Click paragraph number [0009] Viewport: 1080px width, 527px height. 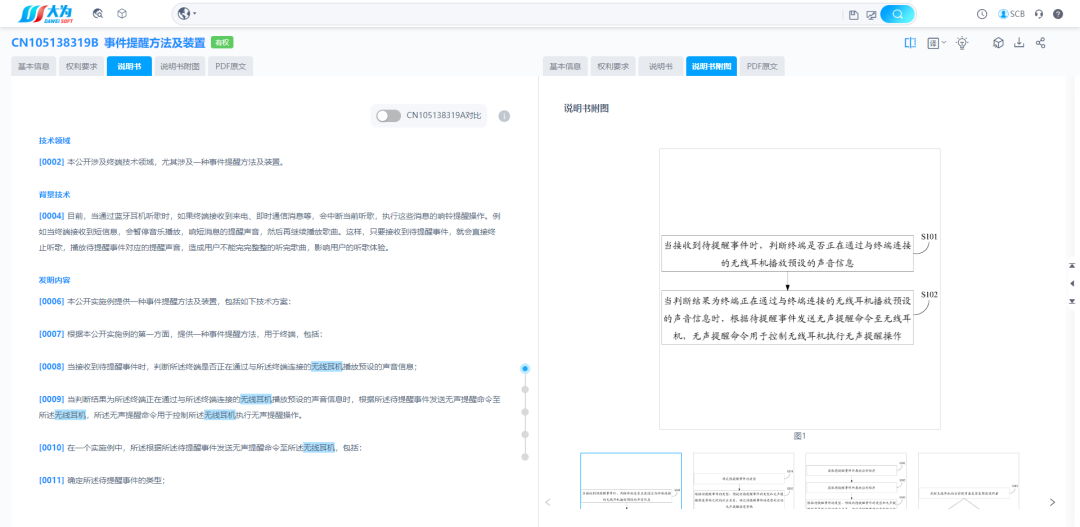click(52, 399)
